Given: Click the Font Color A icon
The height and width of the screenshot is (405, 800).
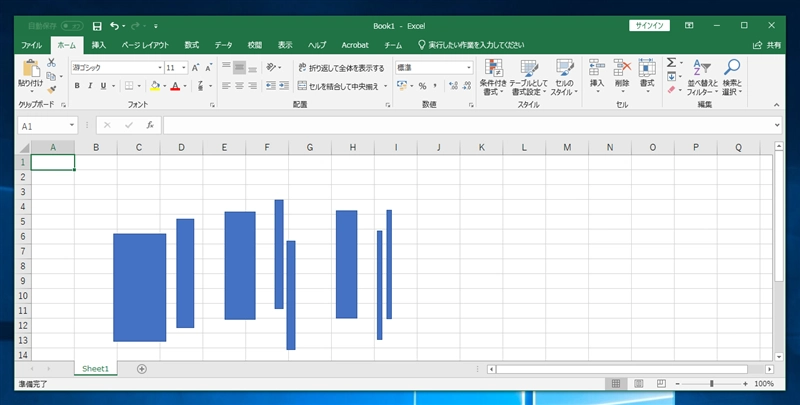Looking at the screenshot, I should coord(176,86).
